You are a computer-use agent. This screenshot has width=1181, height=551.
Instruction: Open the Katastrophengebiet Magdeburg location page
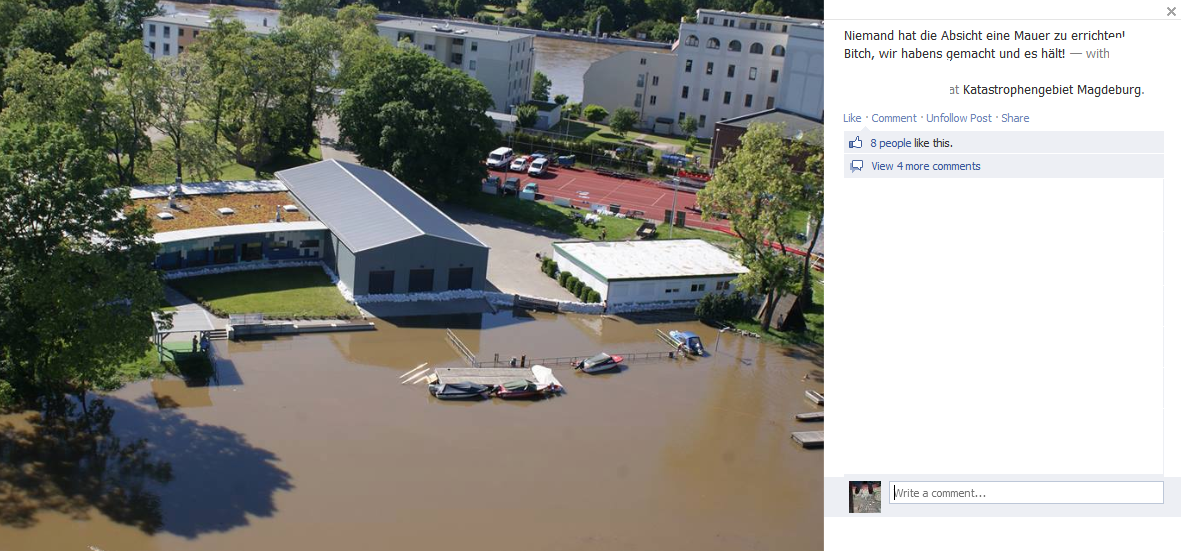pos(1053,90)
